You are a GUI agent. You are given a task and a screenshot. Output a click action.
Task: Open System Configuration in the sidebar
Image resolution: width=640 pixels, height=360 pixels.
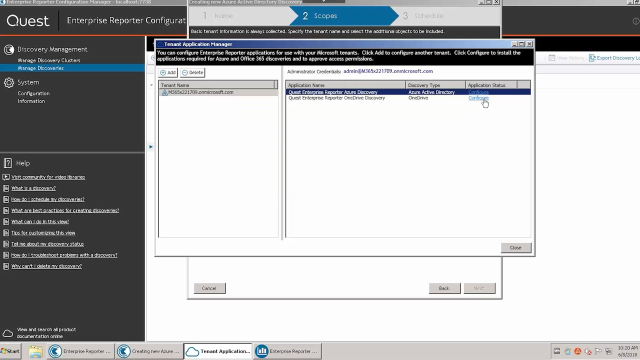click(33, 93)
